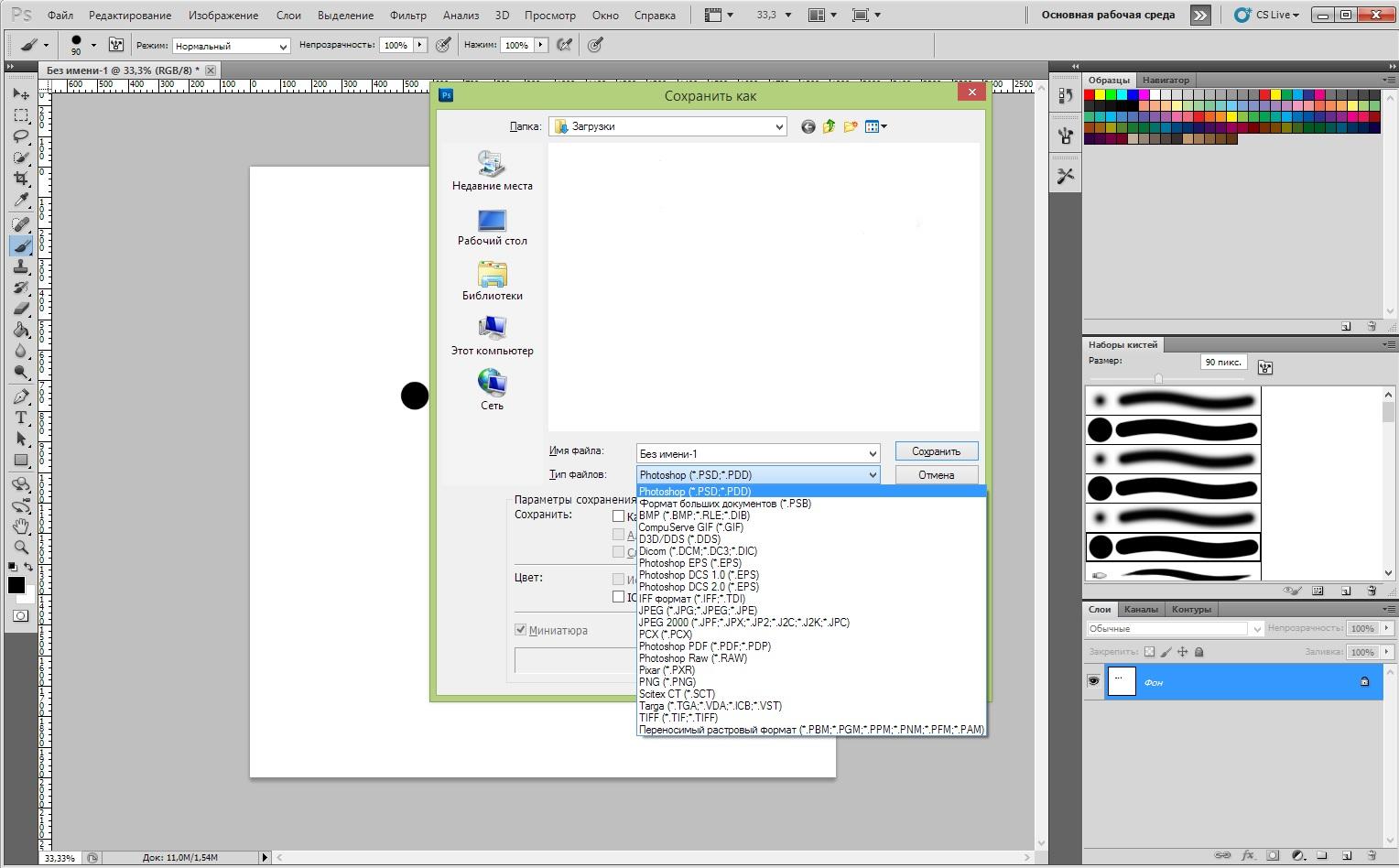Open Рабочий стол location in dialog

pos(492,228)
